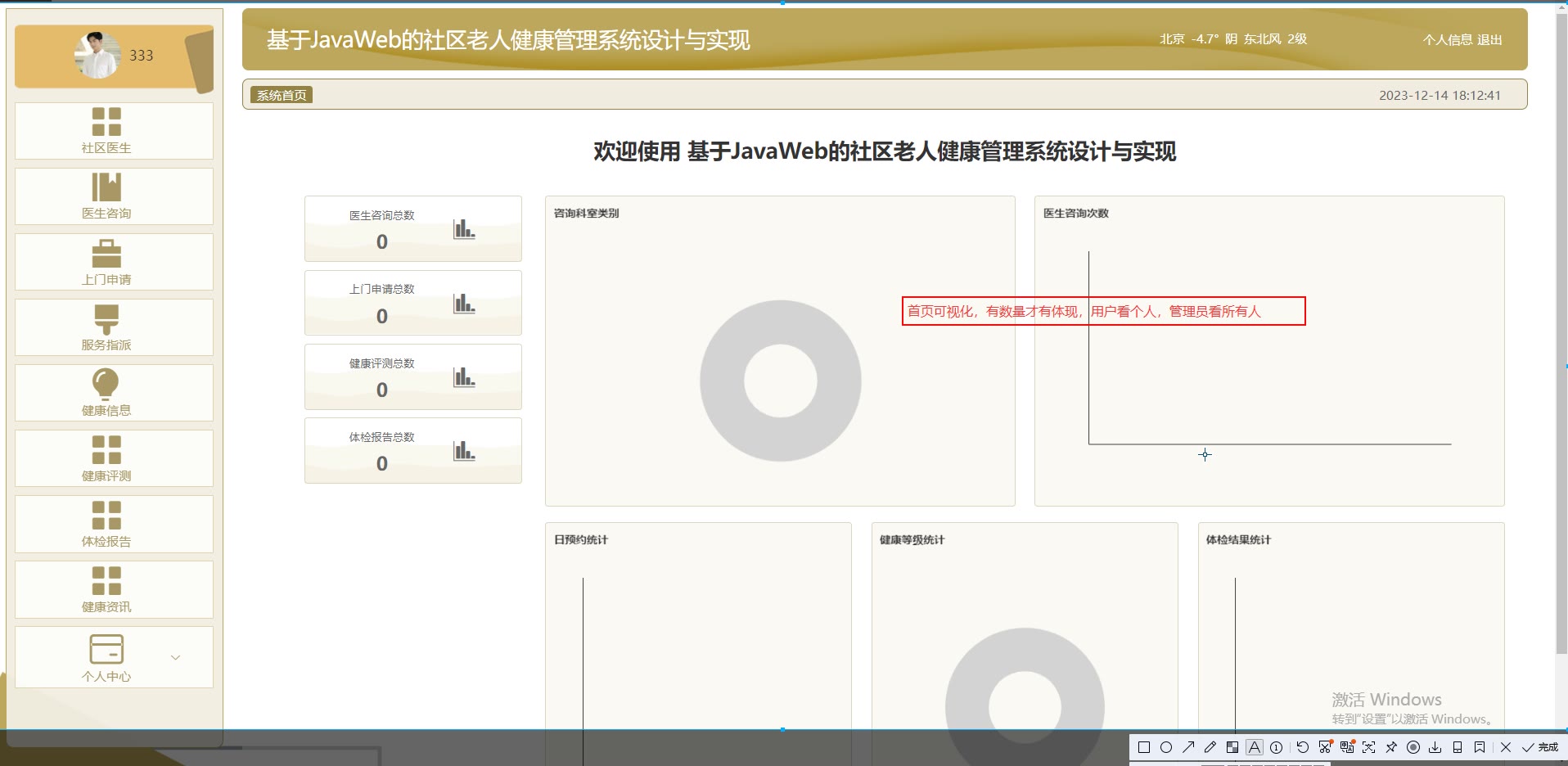
Task: Click the bar chart icon in 医生咨询总数 card
Action: pos(464,229)
